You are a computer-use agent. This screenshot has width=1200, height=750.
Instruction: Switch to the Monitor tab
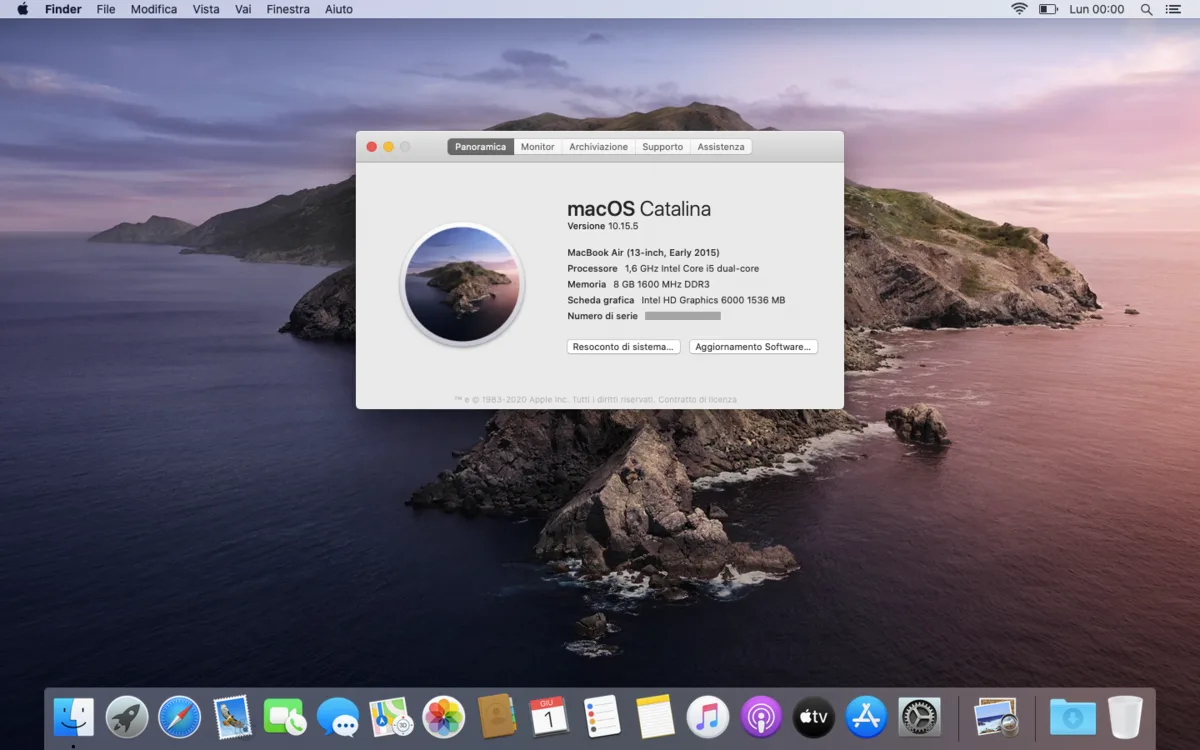pos(537,147)
